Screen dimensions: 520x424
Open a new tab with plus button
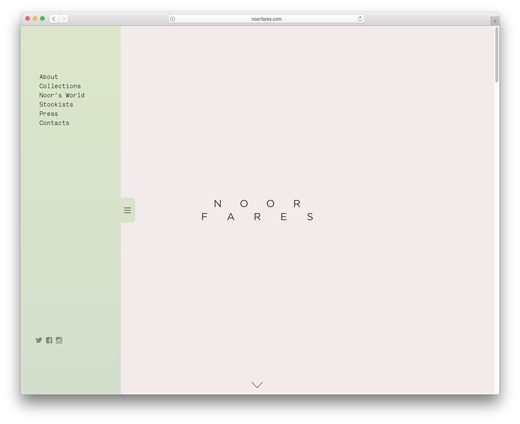click(x=495, y=21)
